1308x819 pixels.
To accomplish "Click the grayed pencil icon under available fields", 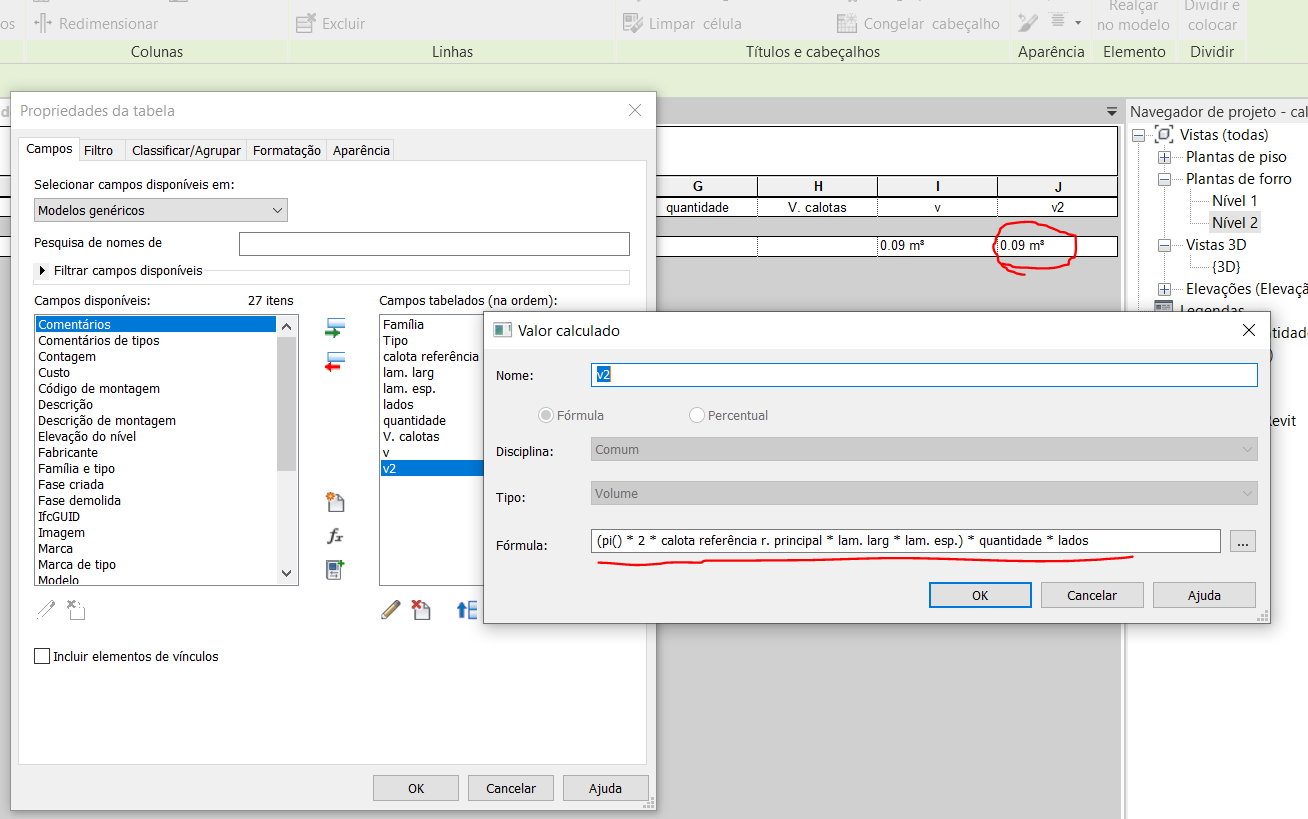I will coord(46,609).
